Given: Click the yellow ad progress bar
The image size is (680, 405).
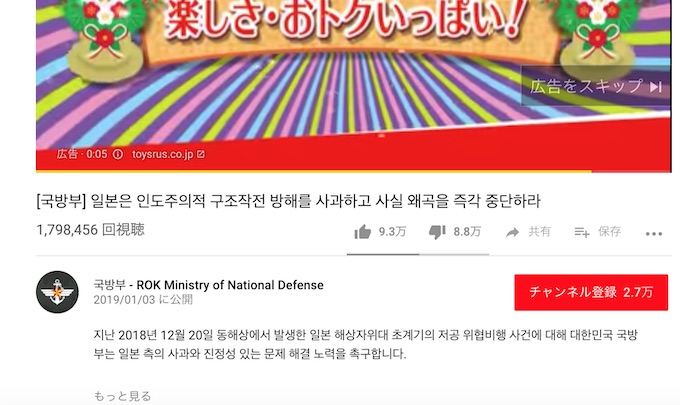Looking at the screenshot, I should click(x=314, y=171).
